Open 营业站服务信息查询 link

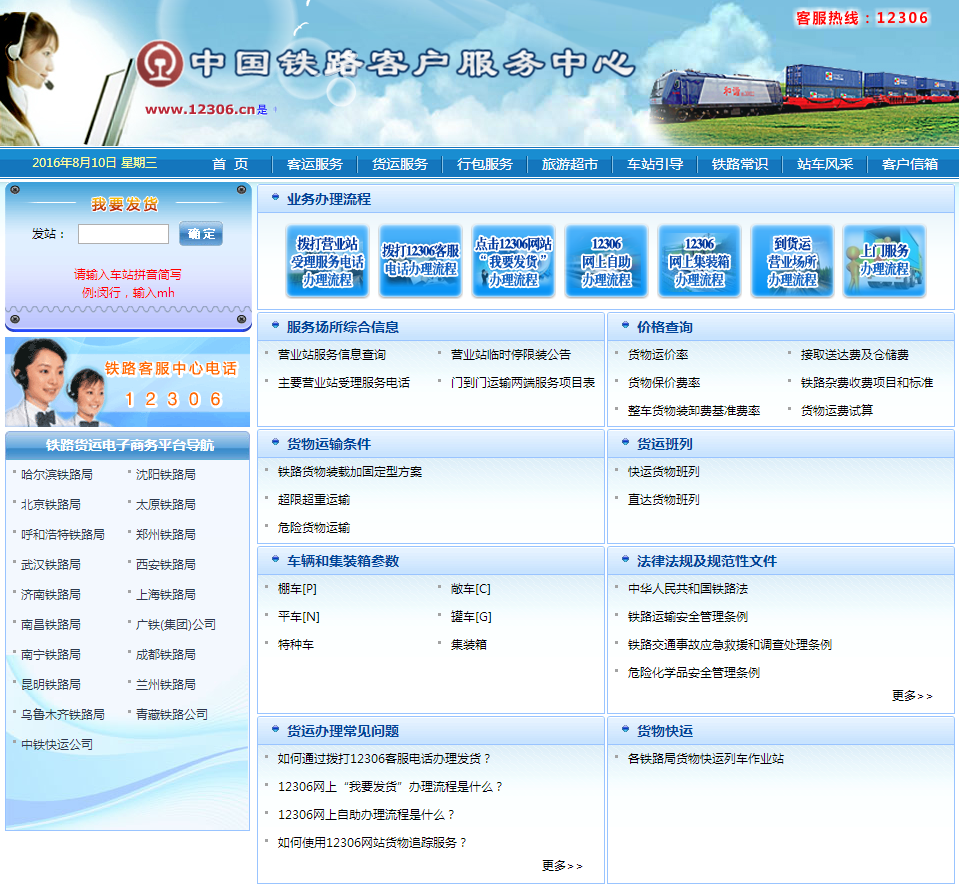pos(331,355)
